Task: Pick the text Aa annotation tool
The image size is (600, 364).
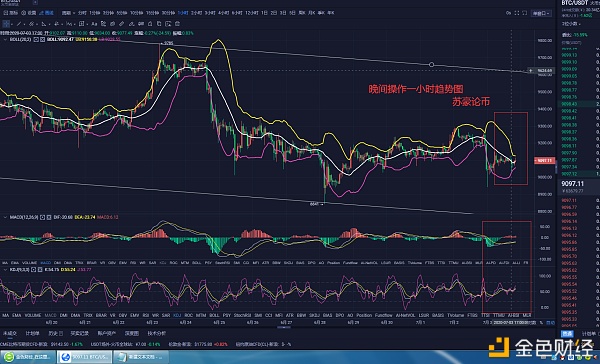Action: [x=94, y=24]
